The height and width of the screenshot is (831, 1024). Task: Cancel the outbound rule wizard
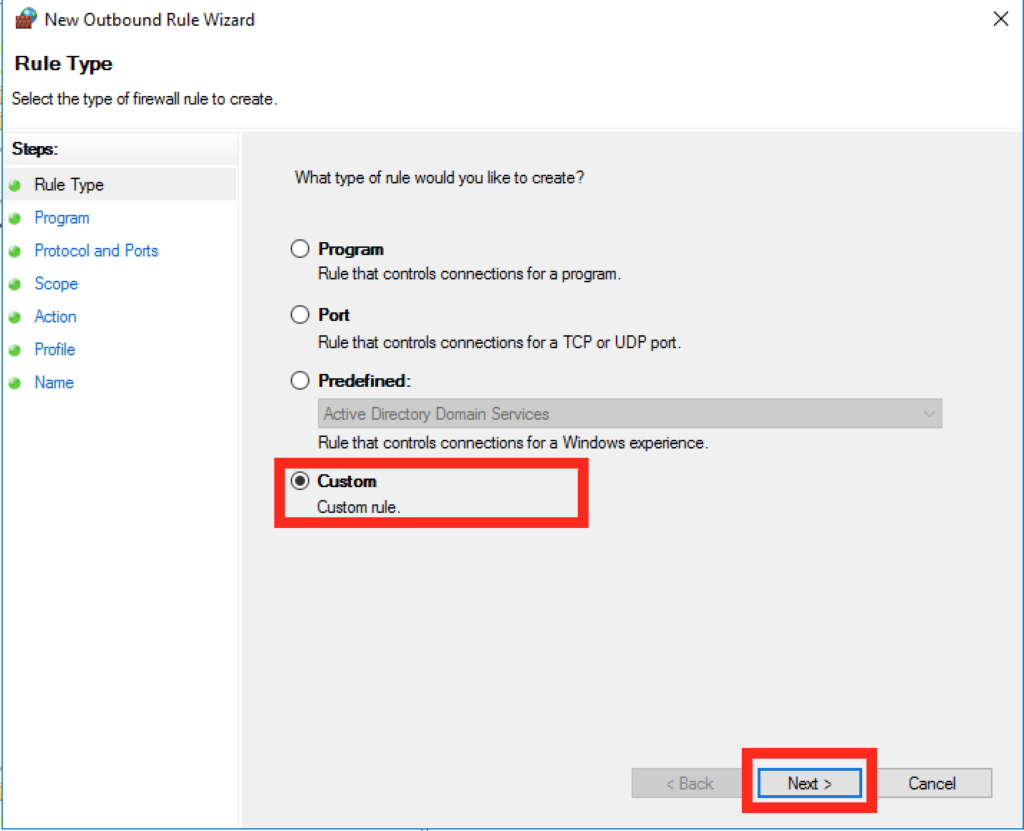click(932, 783)
